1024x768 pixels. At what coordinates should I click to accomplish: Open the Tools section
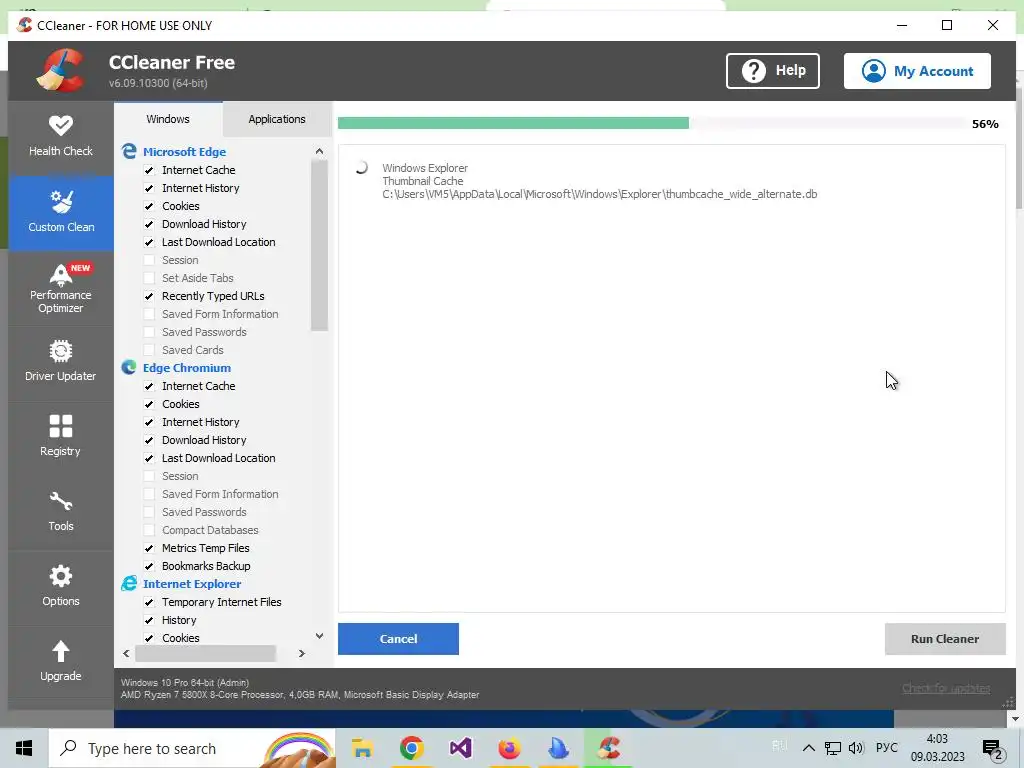click(61, 513)
